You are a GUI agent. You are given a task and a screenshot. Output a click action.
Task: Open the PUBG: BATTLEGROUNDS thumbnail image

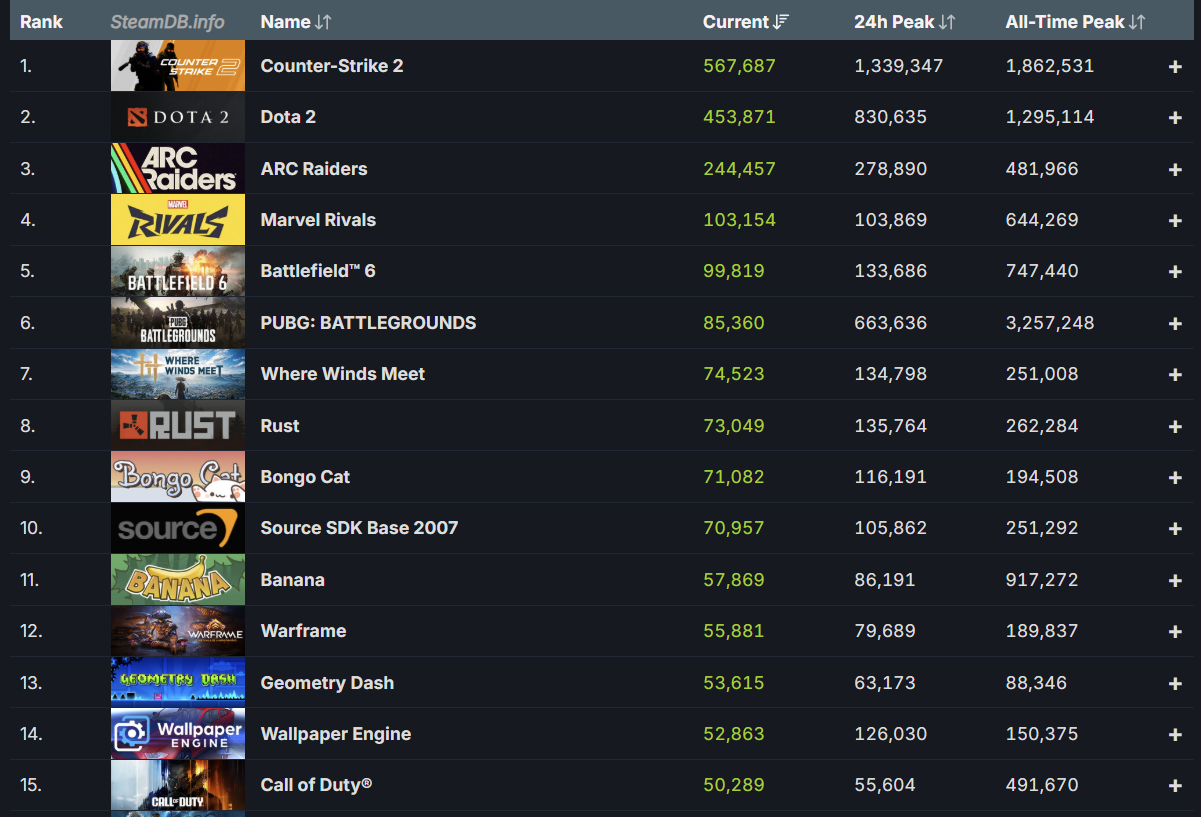point(178,323)
